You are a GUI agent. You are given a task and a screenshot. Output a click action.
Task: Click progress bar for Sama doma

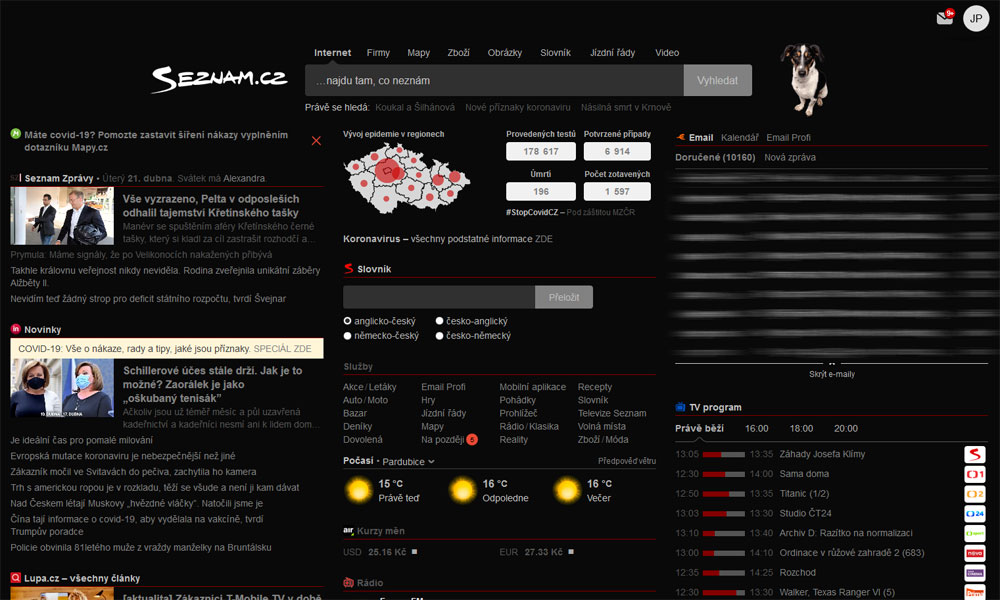[723, 474]
